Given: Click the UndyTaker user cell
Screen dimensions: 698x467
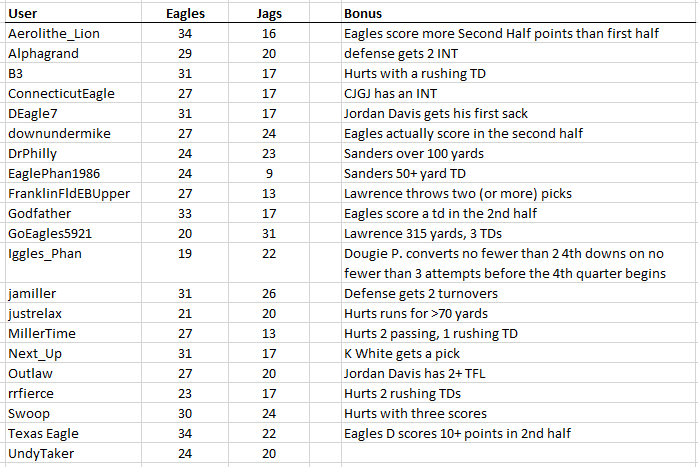Looking at the screenshot, I should 41,453.
